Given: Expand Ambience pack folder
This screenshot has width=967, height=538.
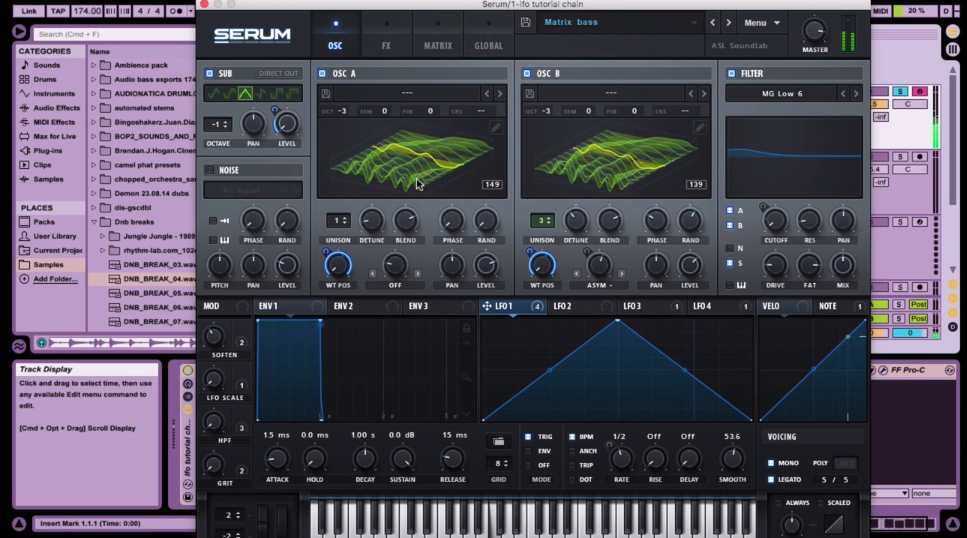Looking at the screenshot, I should pos(94,65).
